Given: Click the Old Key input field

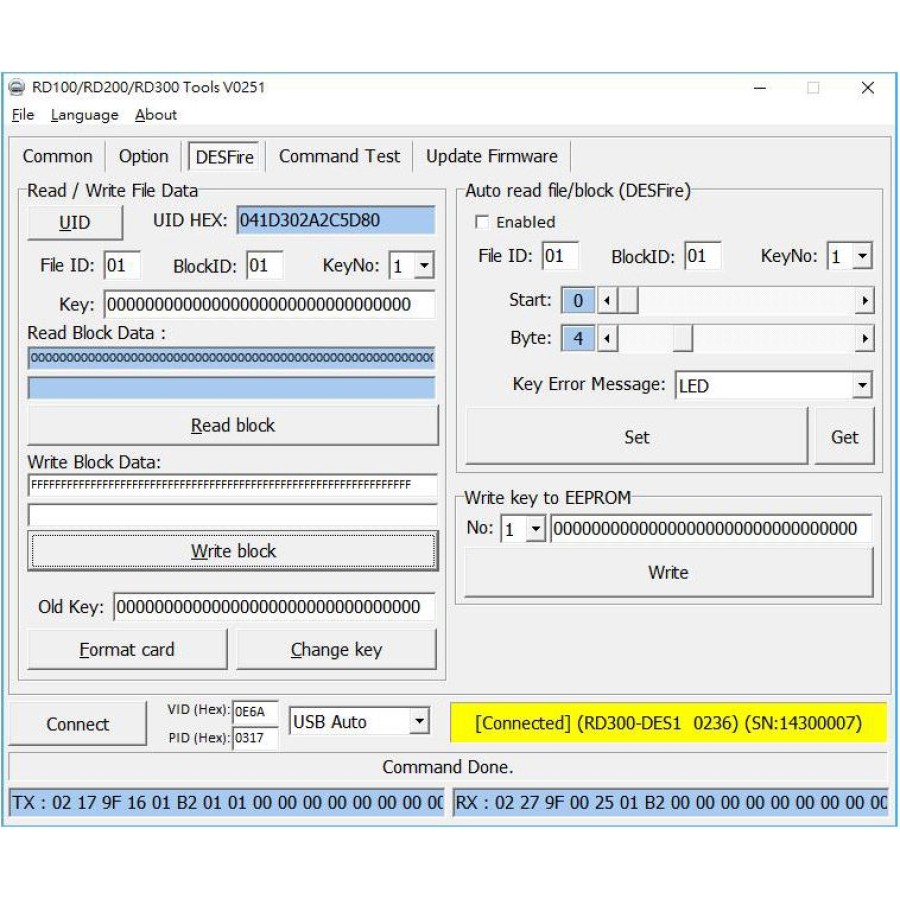Looking at the screenshot, I should tap(274, 607).
